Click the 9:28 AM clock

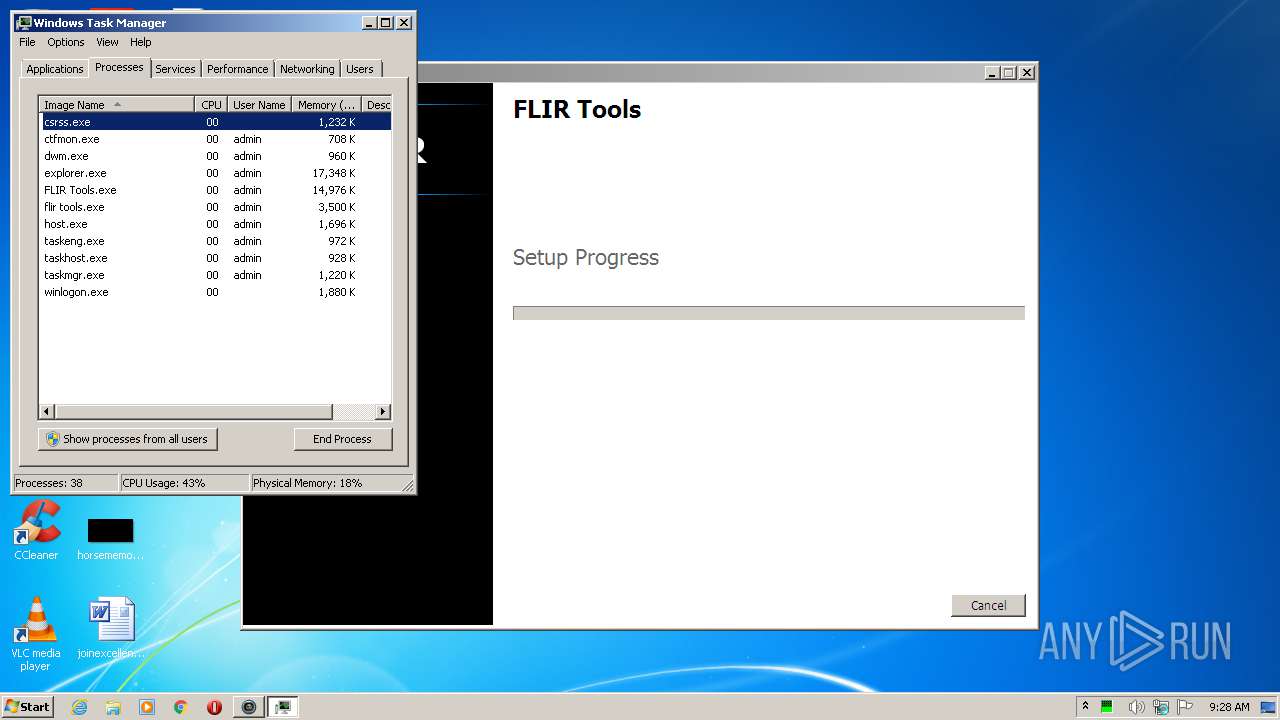(x=1229, y=707)
